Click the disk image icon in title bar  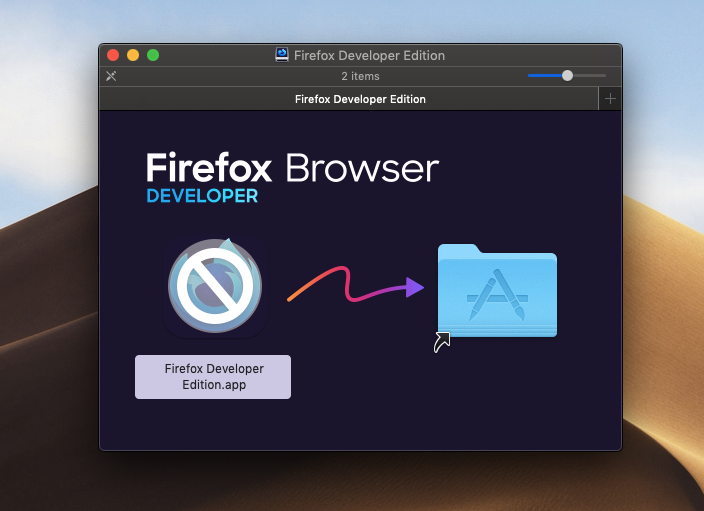click(282, 55)
